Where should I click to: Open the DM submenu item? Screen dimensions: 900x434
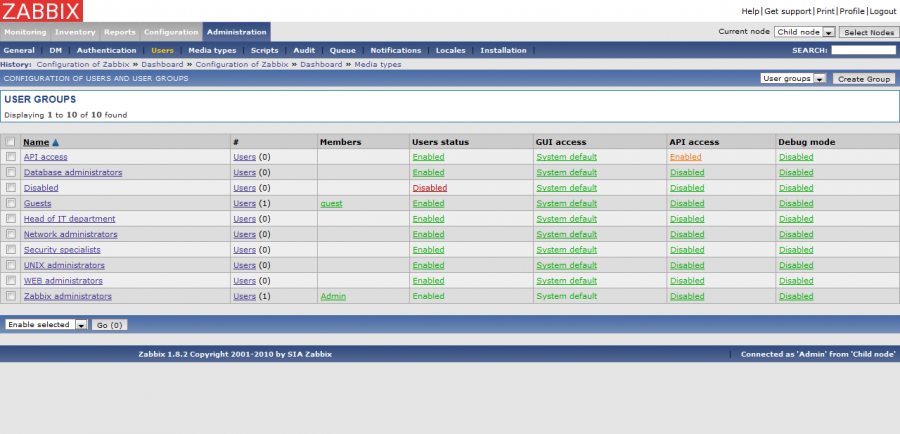[x=56, y=51]
